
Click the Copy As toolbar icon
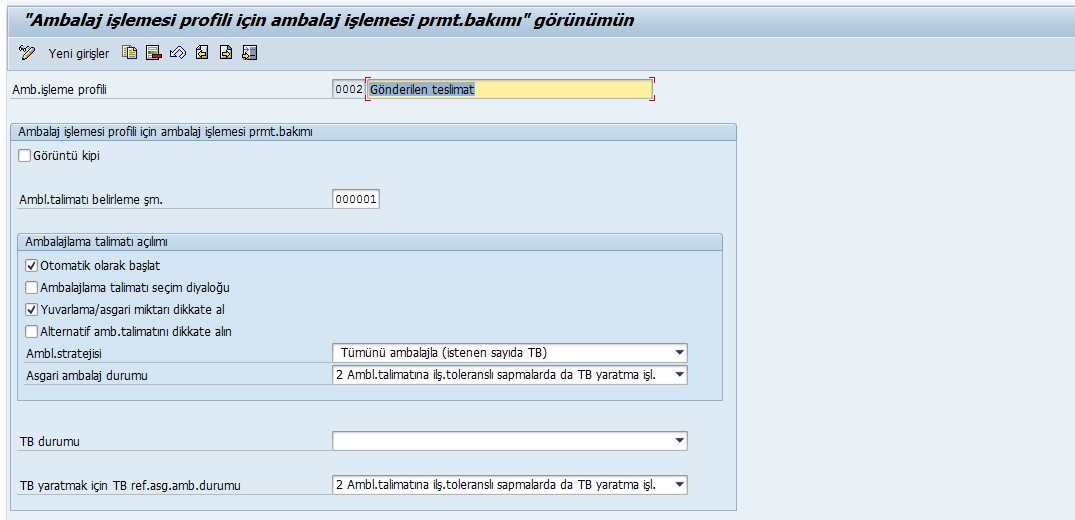tap(130, 53)
